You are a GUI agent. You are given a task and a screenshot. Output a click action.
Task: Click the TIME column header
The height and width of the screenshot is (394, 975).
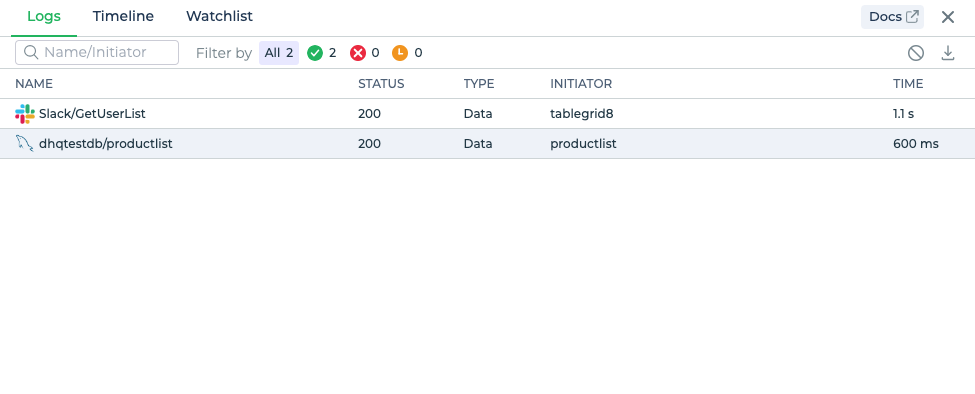908,84
